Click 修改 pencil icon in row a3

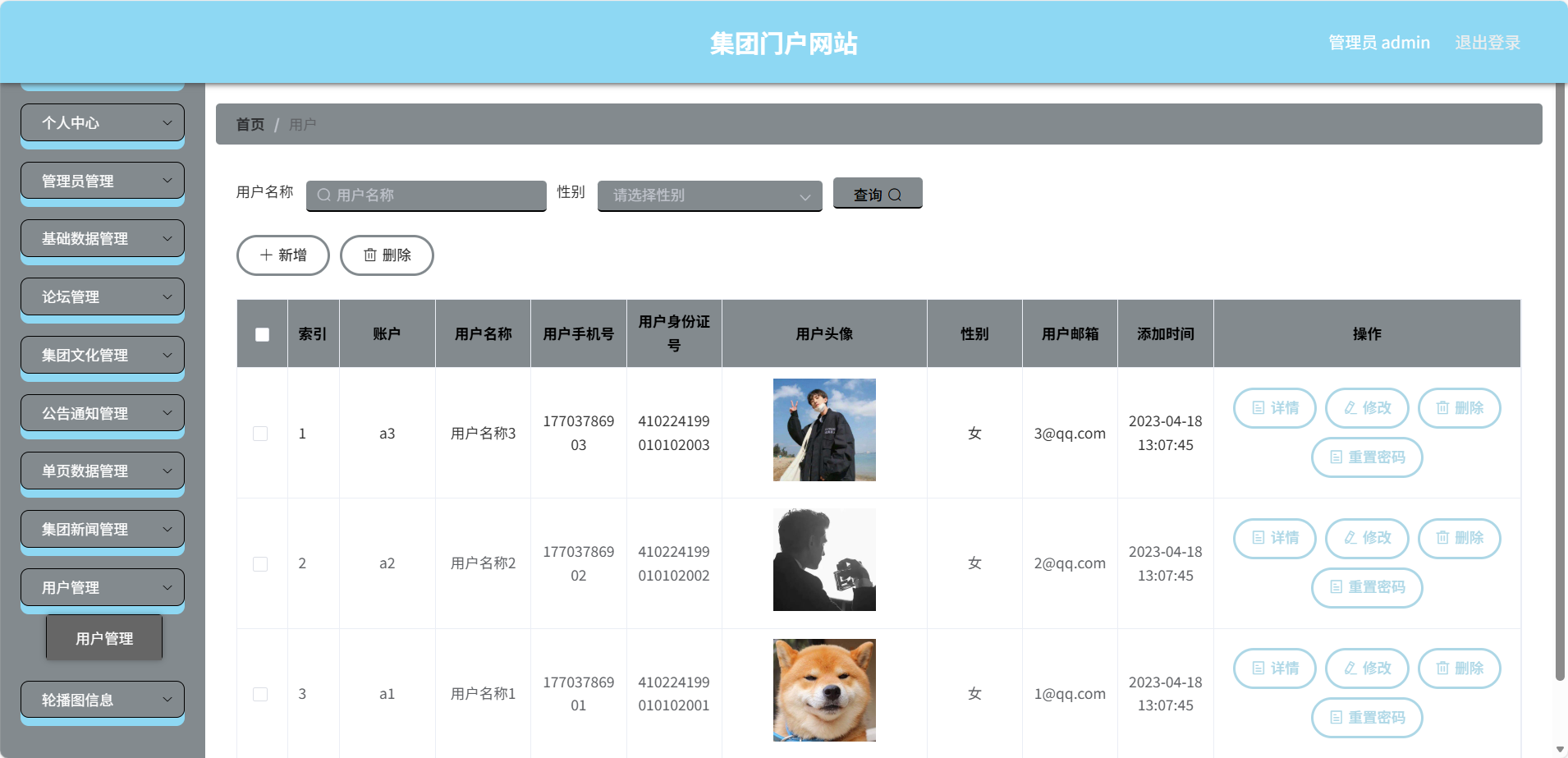tap(1350, 408)
